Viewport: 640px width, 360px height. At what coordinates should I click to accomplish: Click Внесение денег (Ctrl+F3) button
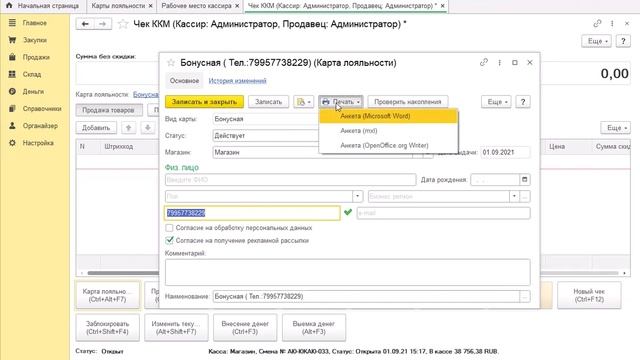pos(245,327)
